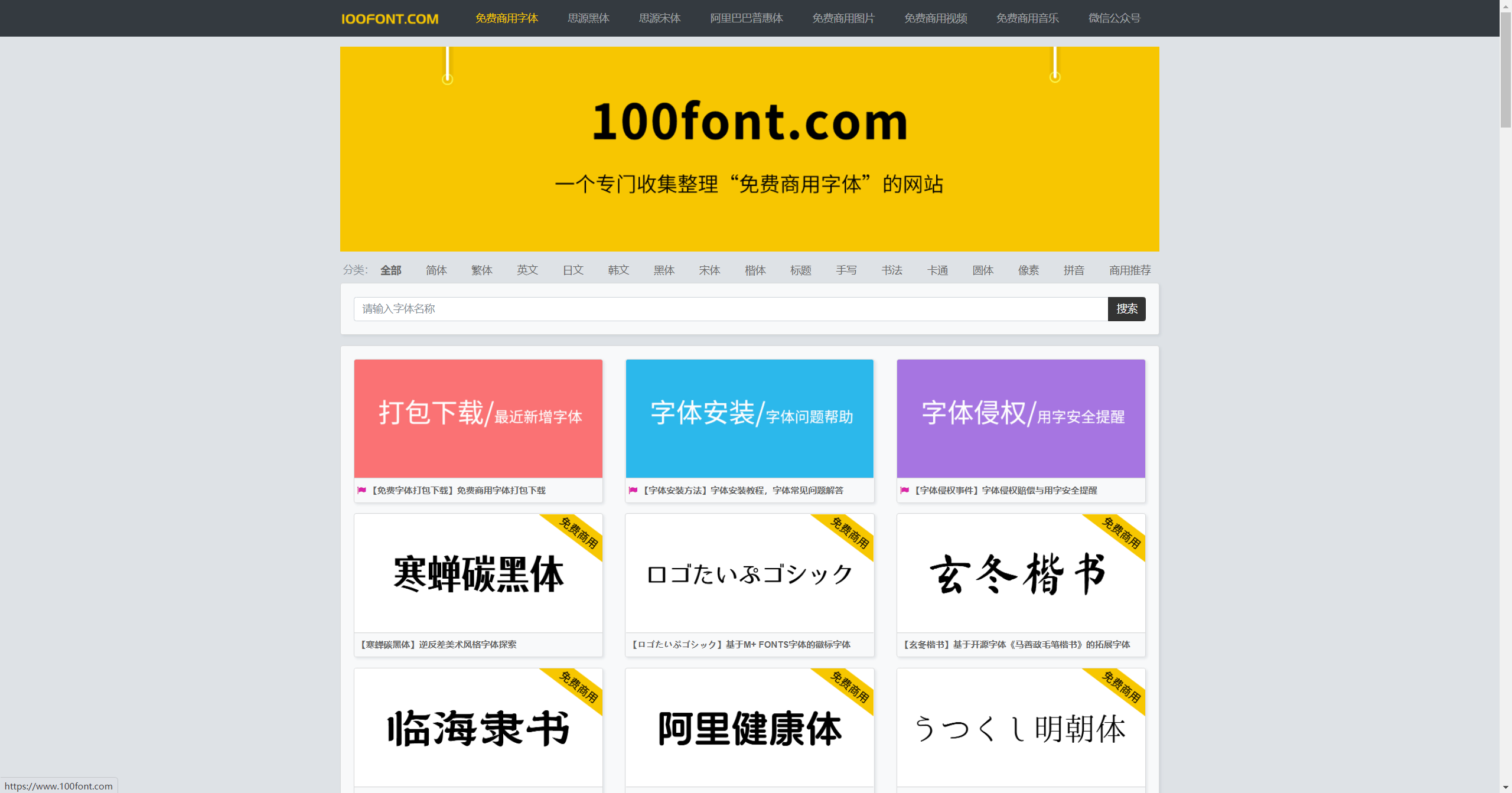Select the 商用推荐 category
This screenshot has height=793, width=1512.
coord(1129,270)
